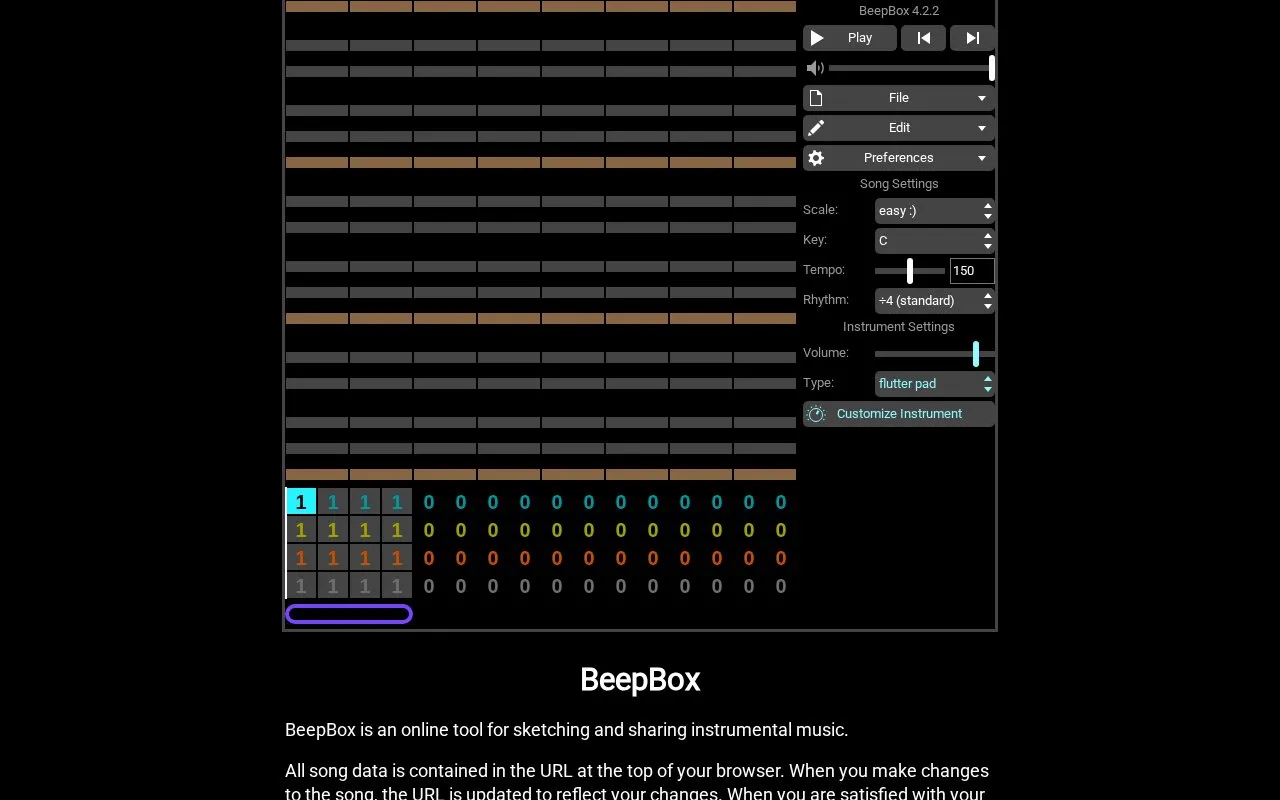Select the fourth bar of the orange channel
1280x800 pixels.
click(x=397, y=558)
